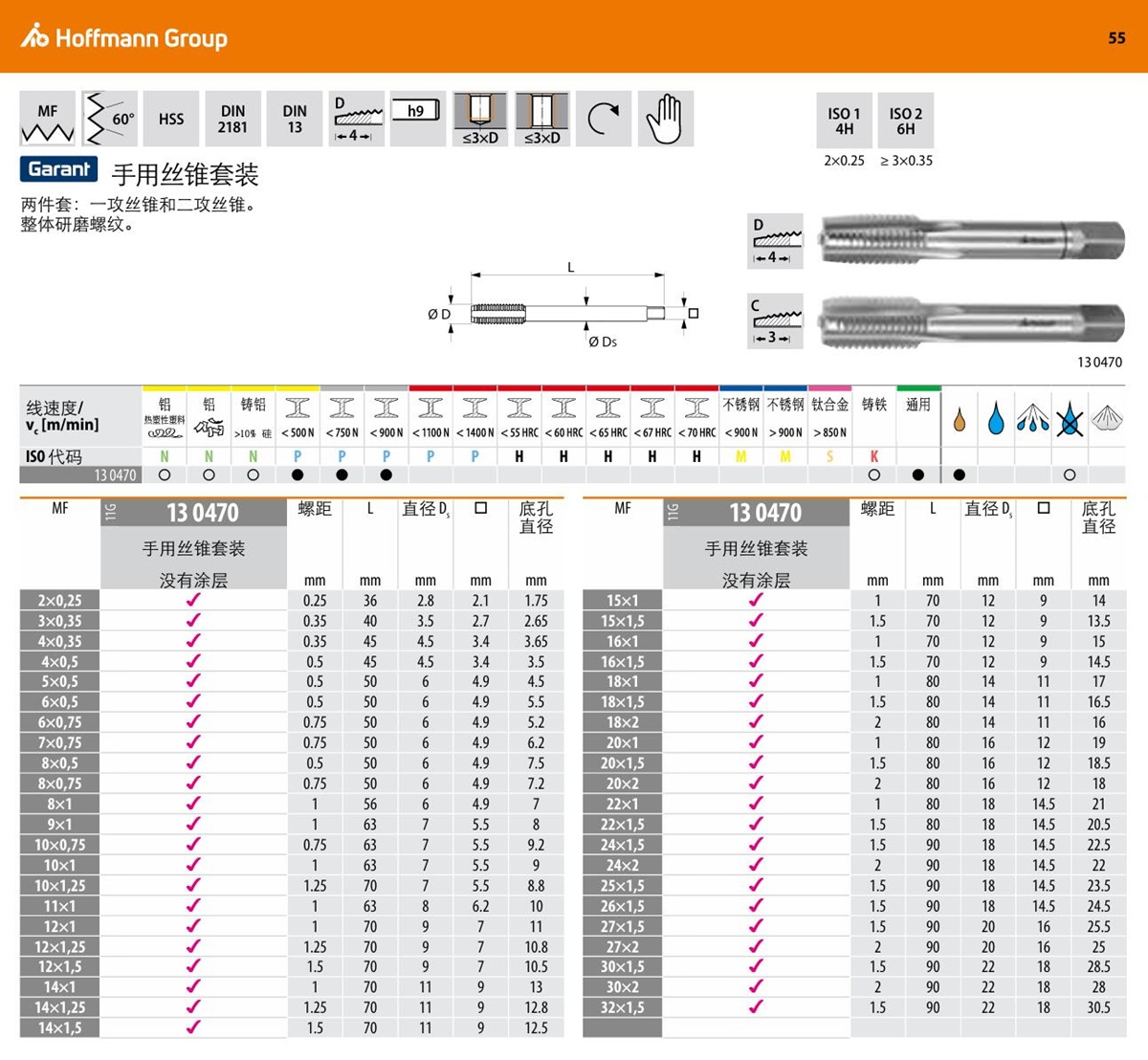The image size is (1148, 1060).
Task: Click the HSS material badge
Action: [x=171, y=119]
